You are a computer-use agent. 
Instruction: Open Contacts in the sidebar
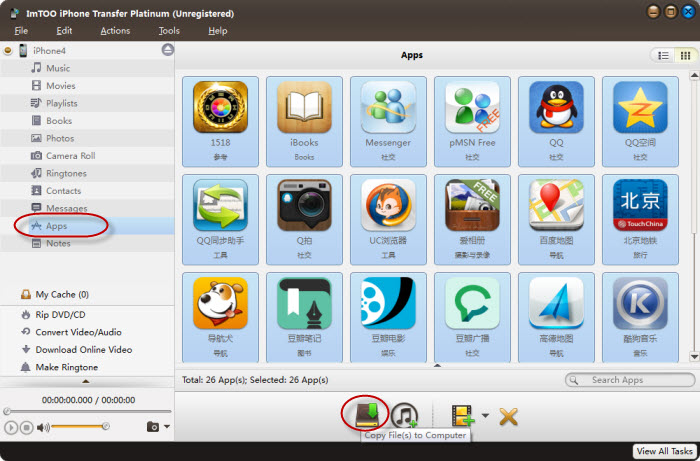[x=87, y=191]
